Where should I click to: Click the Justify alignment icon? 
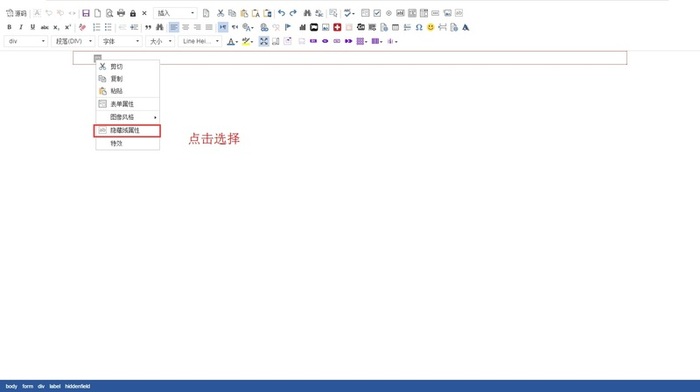[x=208, y=27]
